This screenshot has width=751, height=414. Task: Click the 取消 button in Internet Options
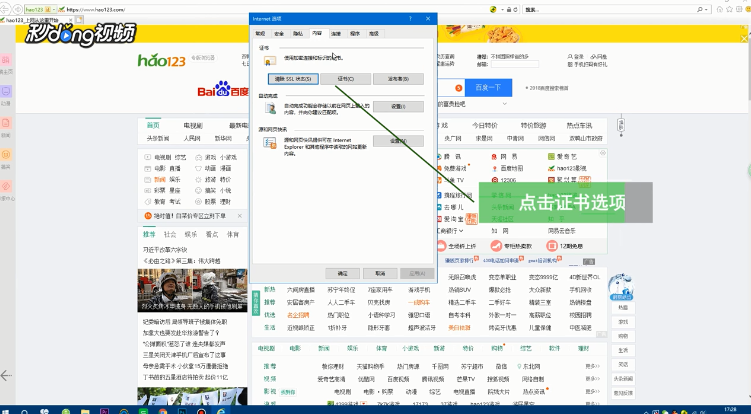pyautogui.click(x=380, y=273)
